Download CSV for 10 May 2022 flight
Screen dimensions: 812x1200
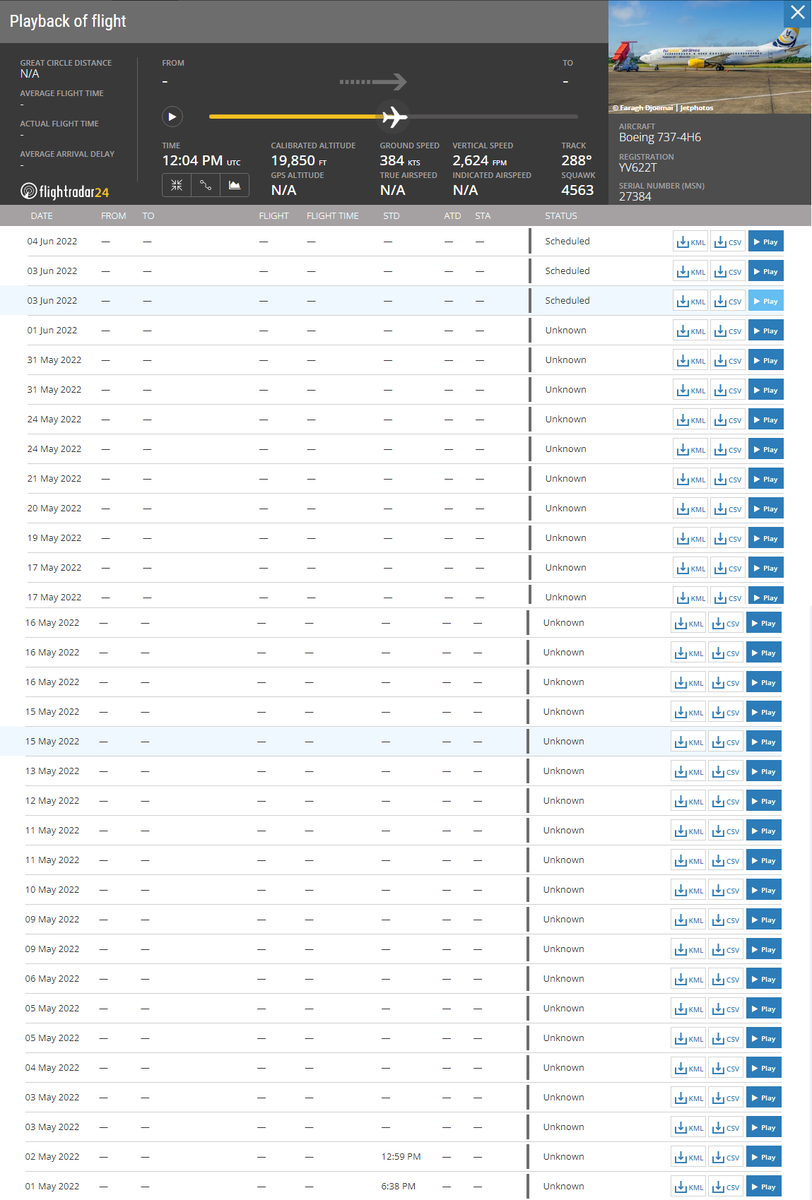(726, 890)
